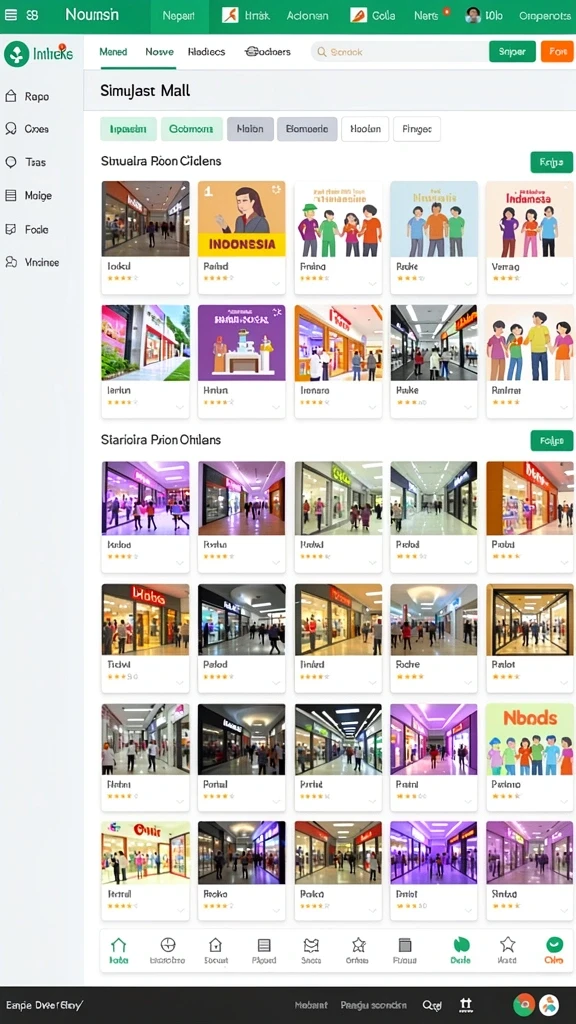Click Pangu sconckn in the taskbar
Viewport: 576px width, 1024px height.
(374, 1005)
